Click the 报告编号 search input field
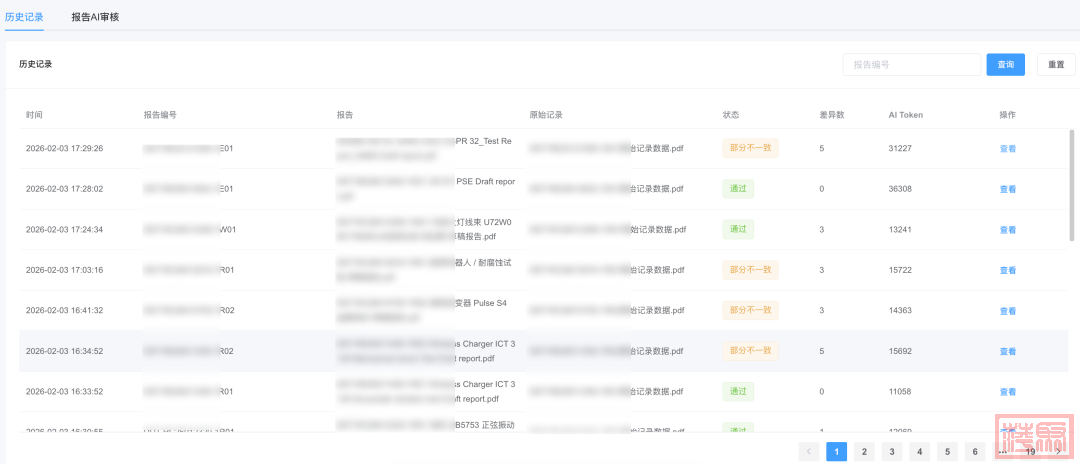Image resolution: width=1080 pixels, height=464 pixels. tap(911, 65)
